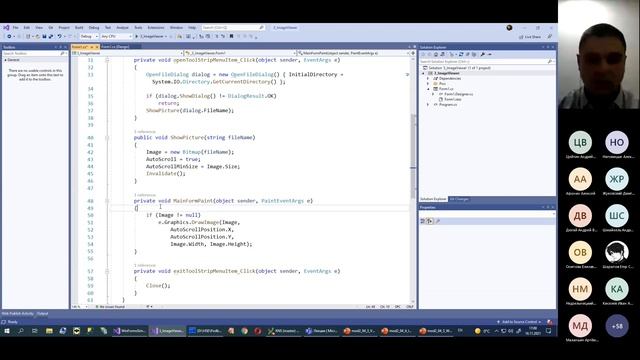Open the Any CPU platform dropdown

tap(116, 36)
